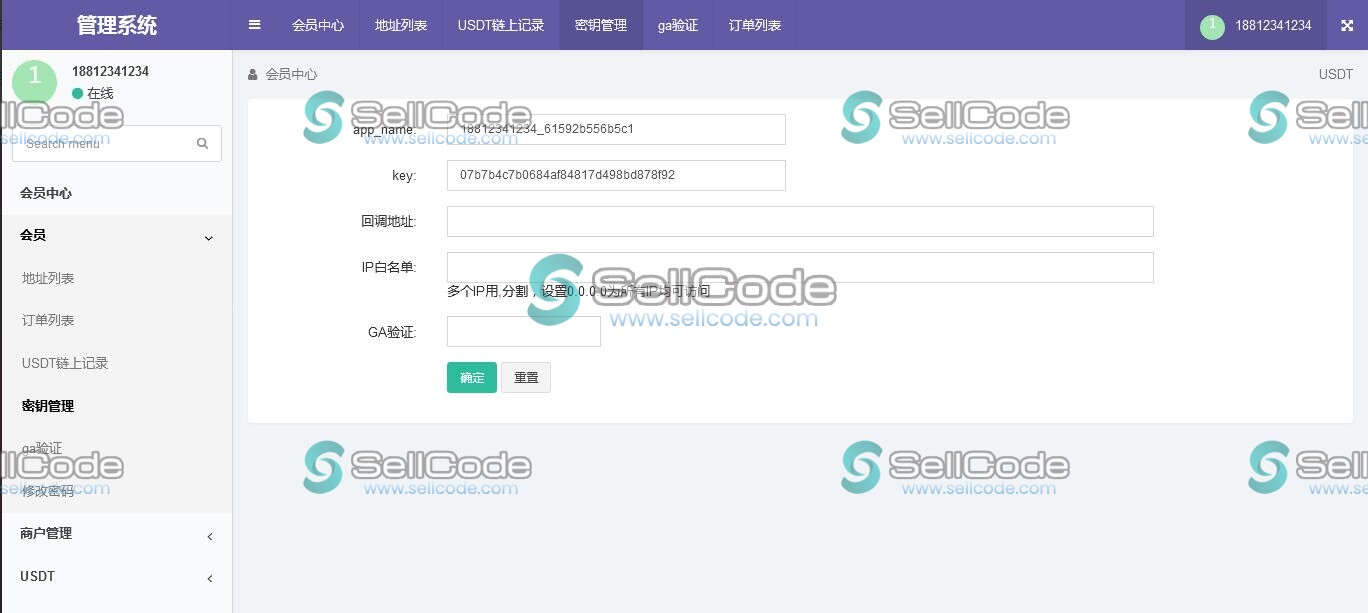Click the GA验证 input field
The image size is (1368, 613).
pos(524,331)
